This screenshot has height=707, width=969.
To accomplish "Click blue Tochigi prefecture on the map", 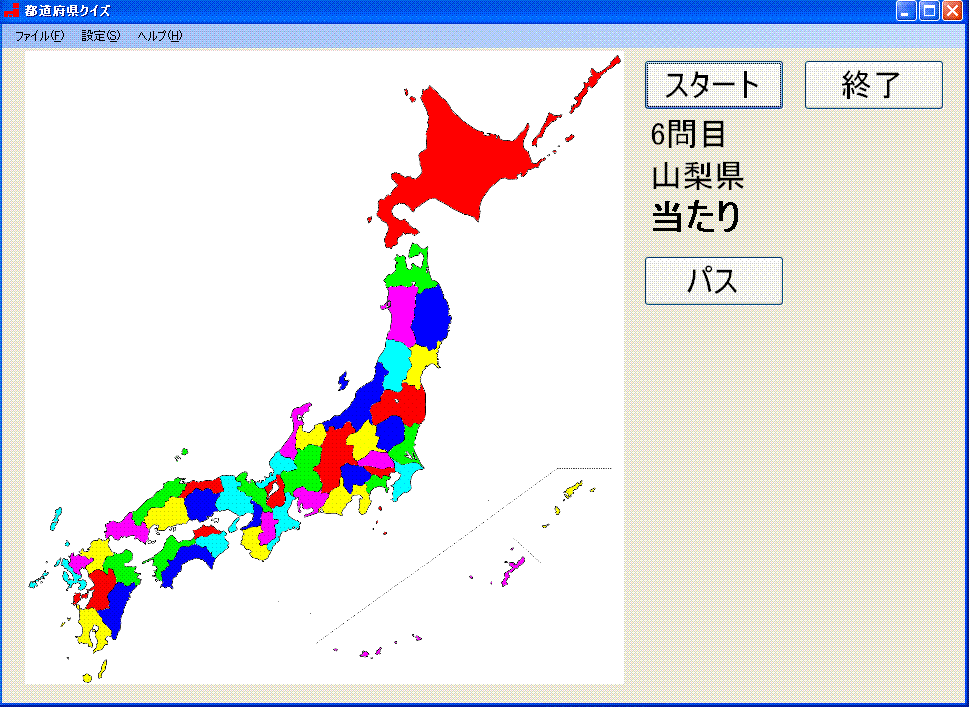I will pos(391,433).
